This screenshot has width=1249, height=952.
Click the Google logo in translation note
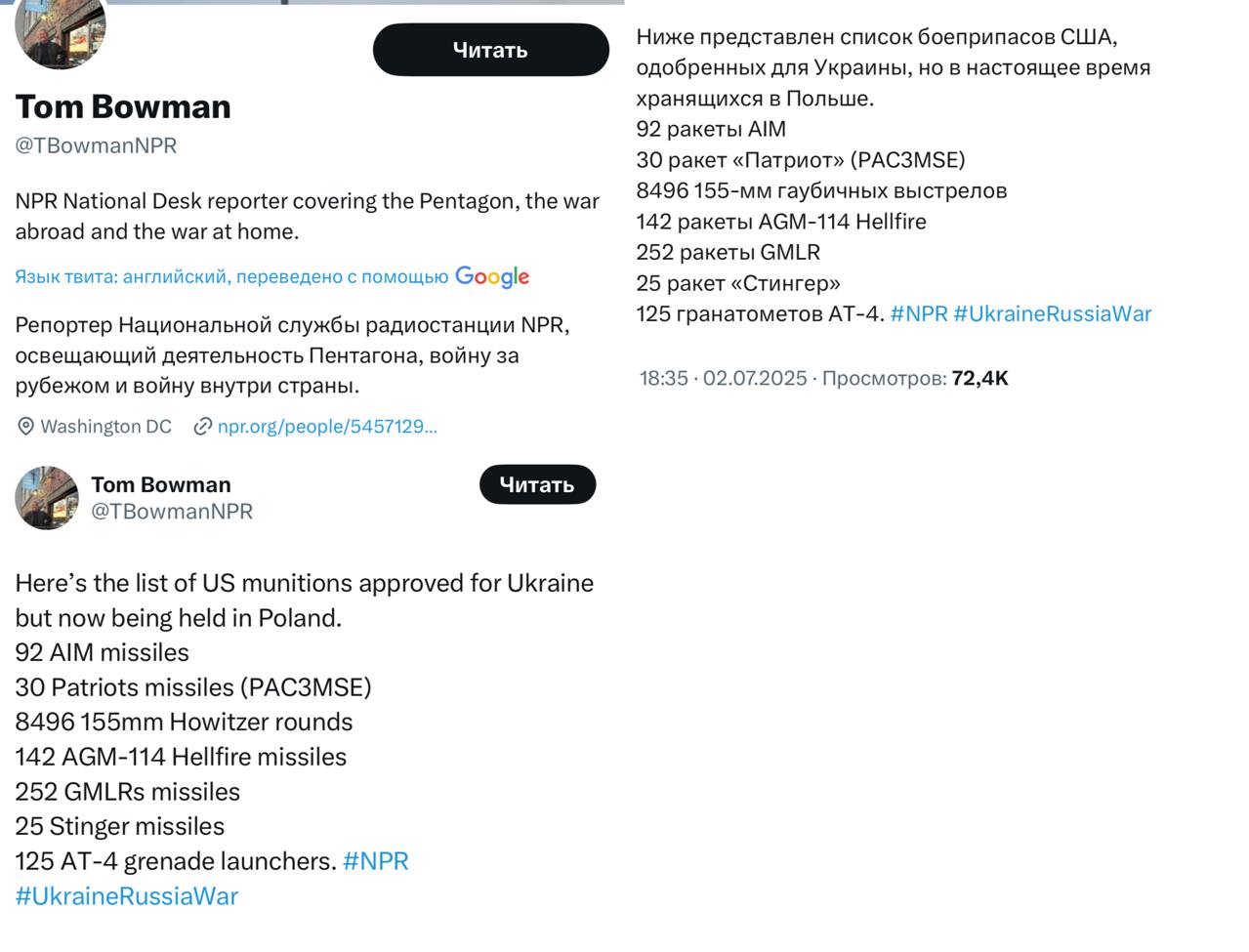pos(492,277)
